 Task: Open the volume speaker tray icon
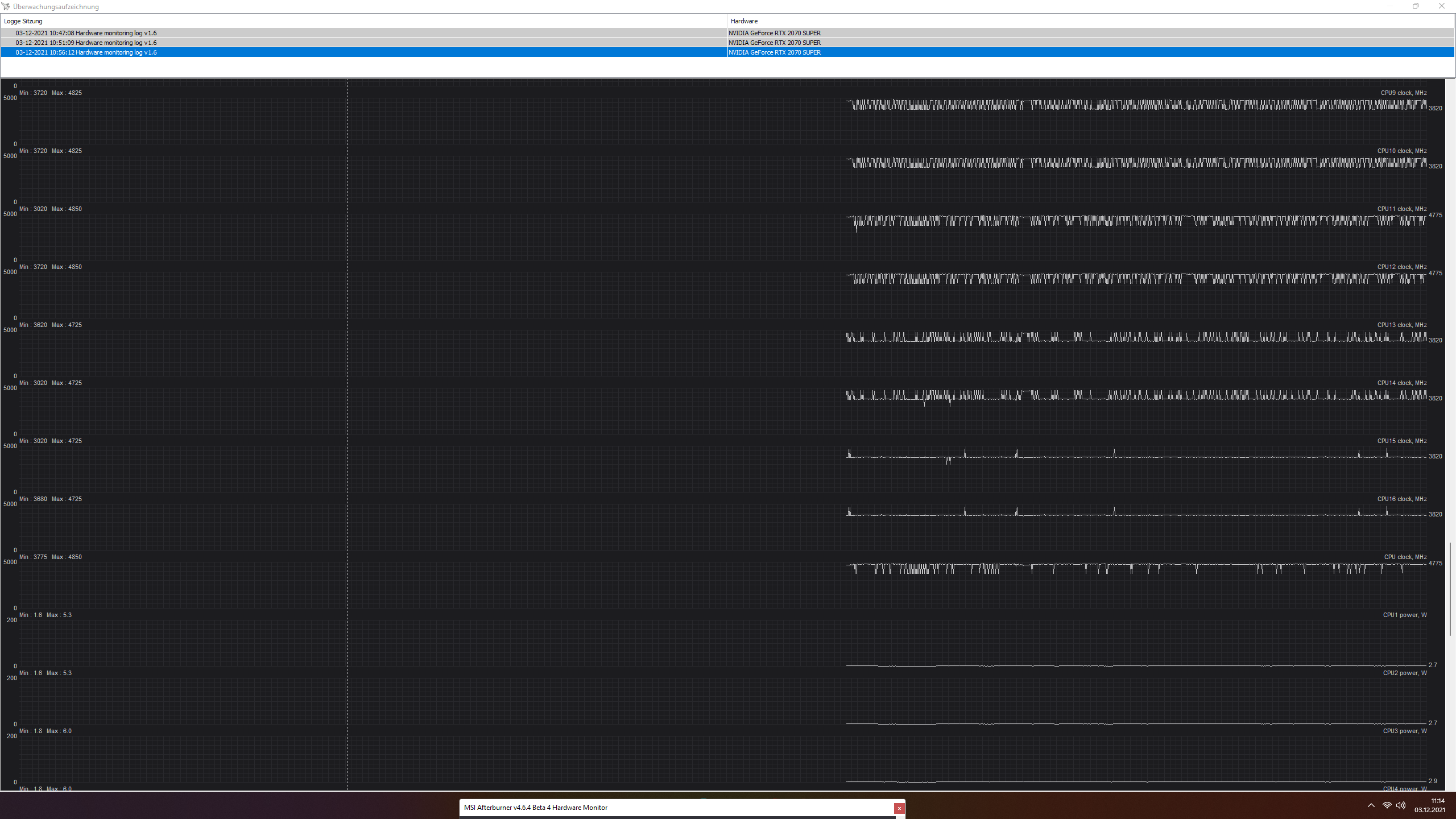1401,805
